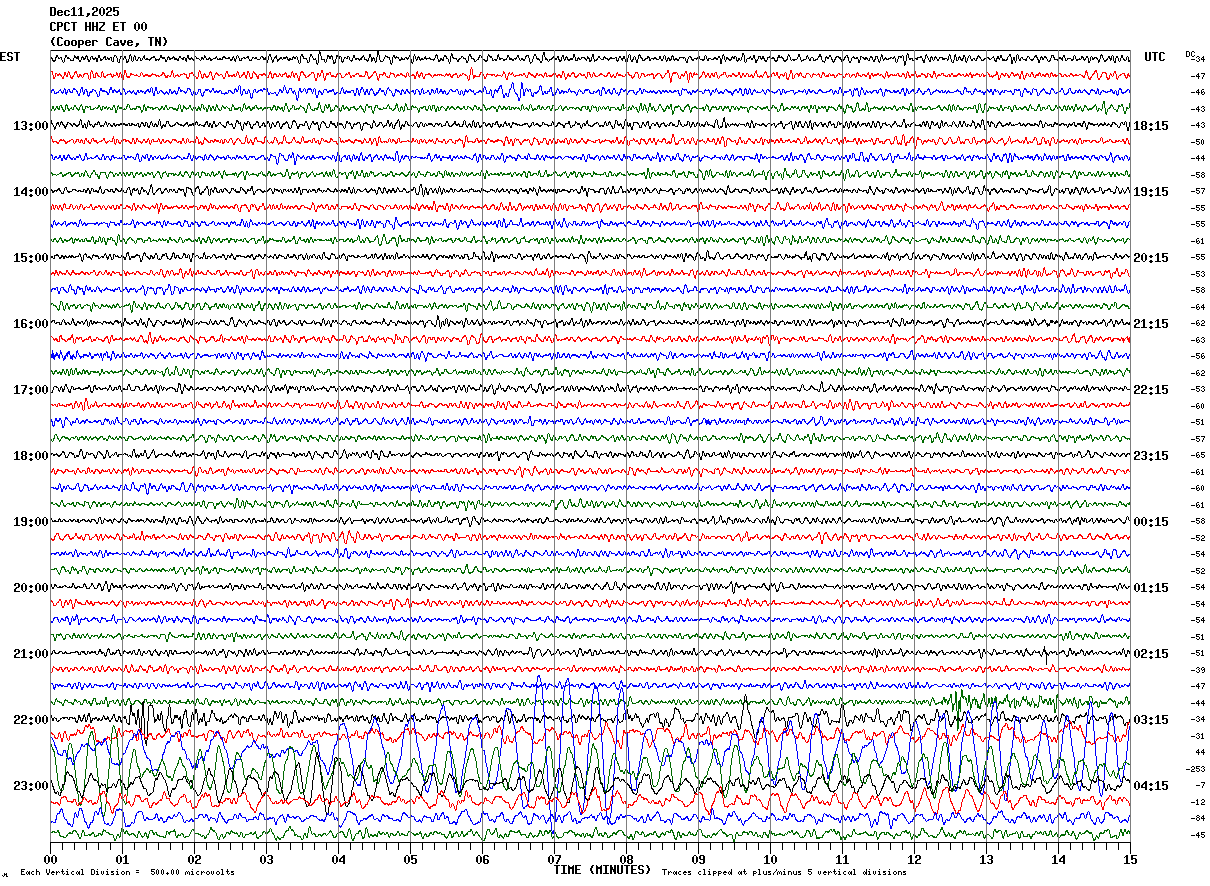Click the TIME (MINUTES) axis title

pos(602,870)
